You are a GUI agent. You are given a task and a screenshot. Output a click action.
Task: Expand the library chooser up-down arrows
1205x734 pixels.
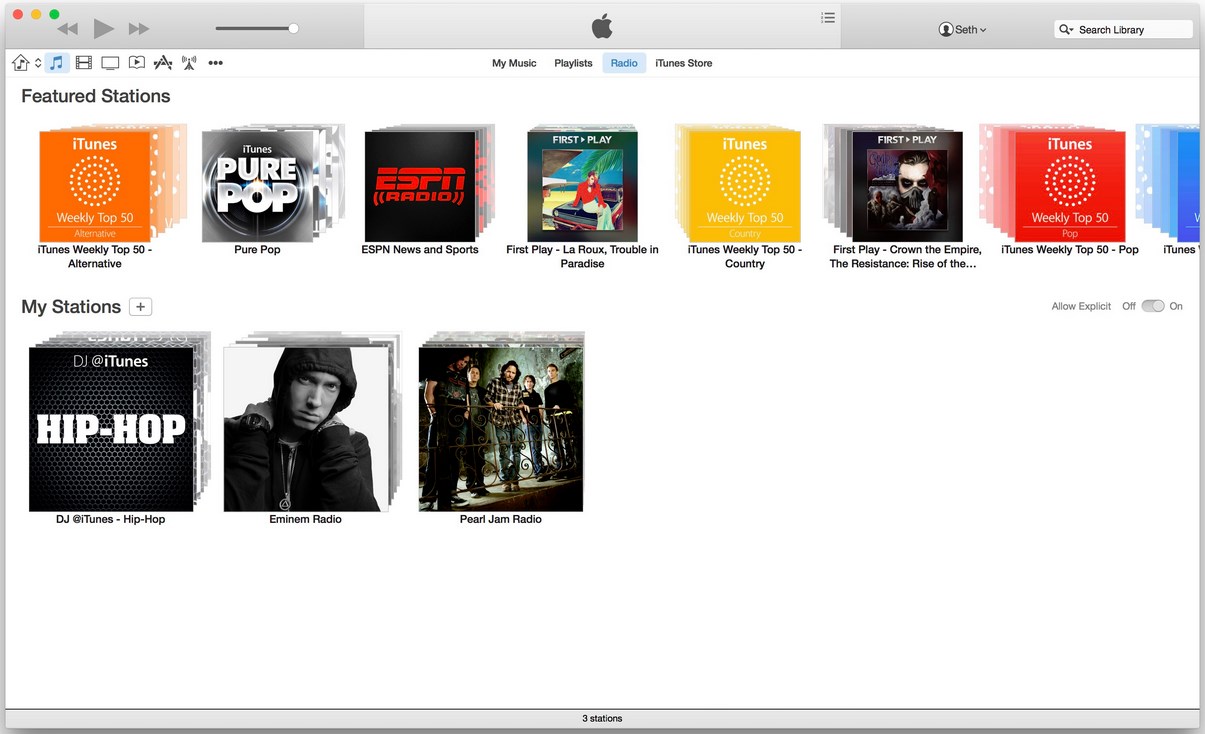pyautogui.click(x=38, y=63)
